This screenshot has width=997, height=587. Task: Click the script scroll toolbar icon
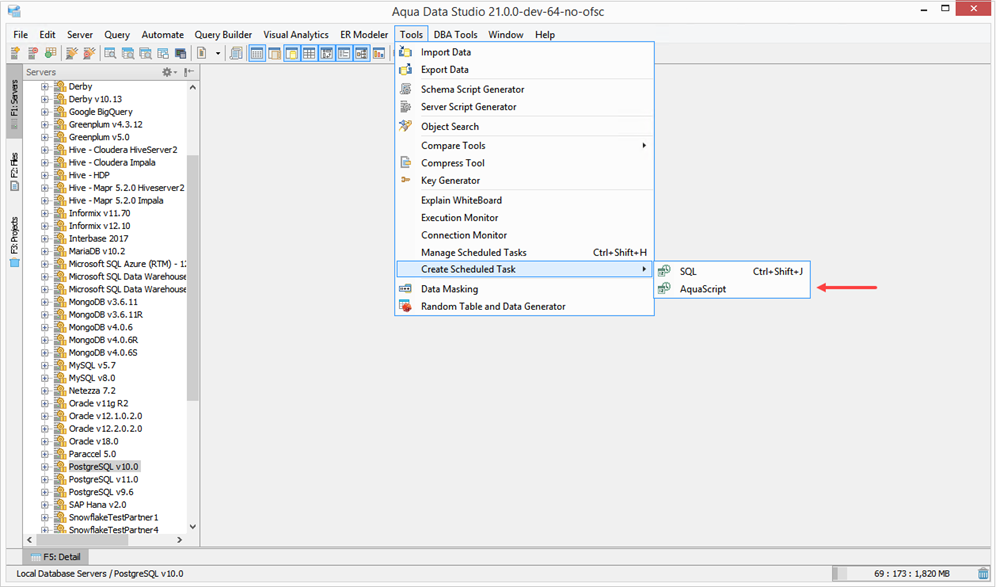point(236,53)
